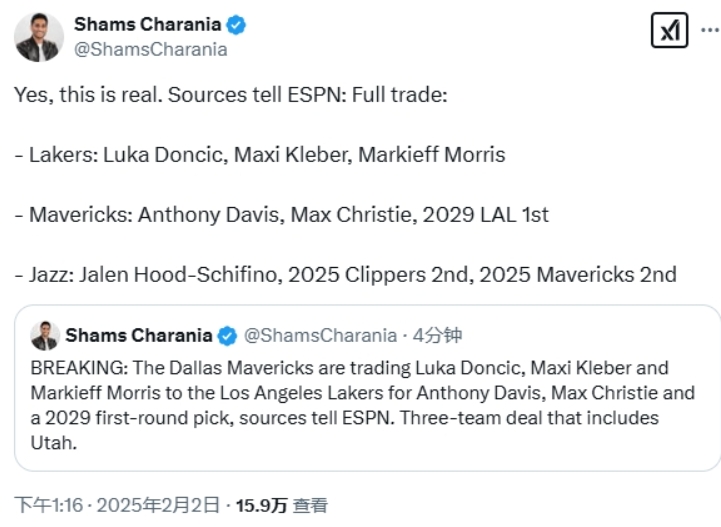Click the Lakers: Luka Doncic trade line
This screenshot has height=527, width=721.
260,155
